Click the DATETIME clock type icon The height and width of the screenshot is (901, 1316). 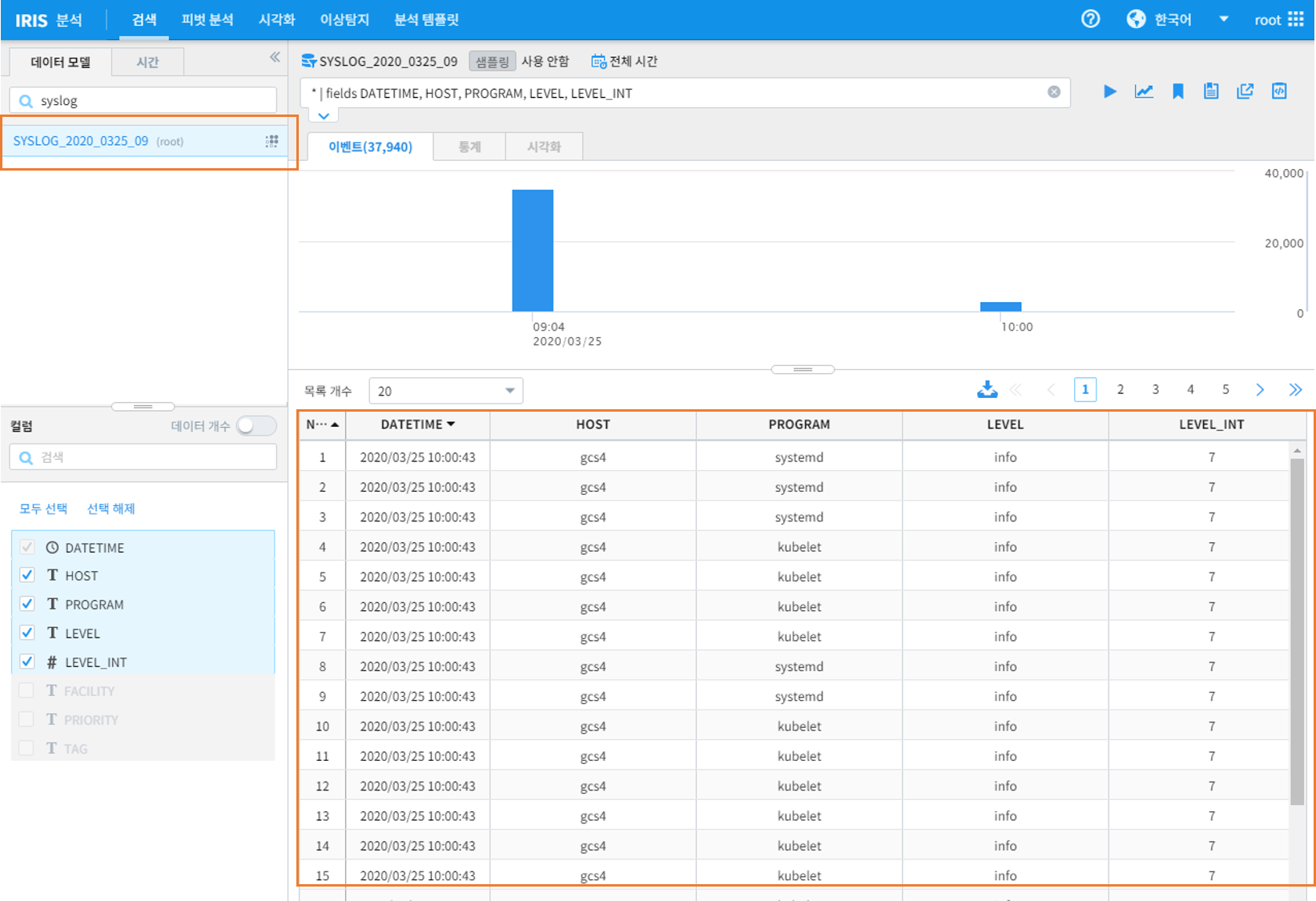point(52,548)
